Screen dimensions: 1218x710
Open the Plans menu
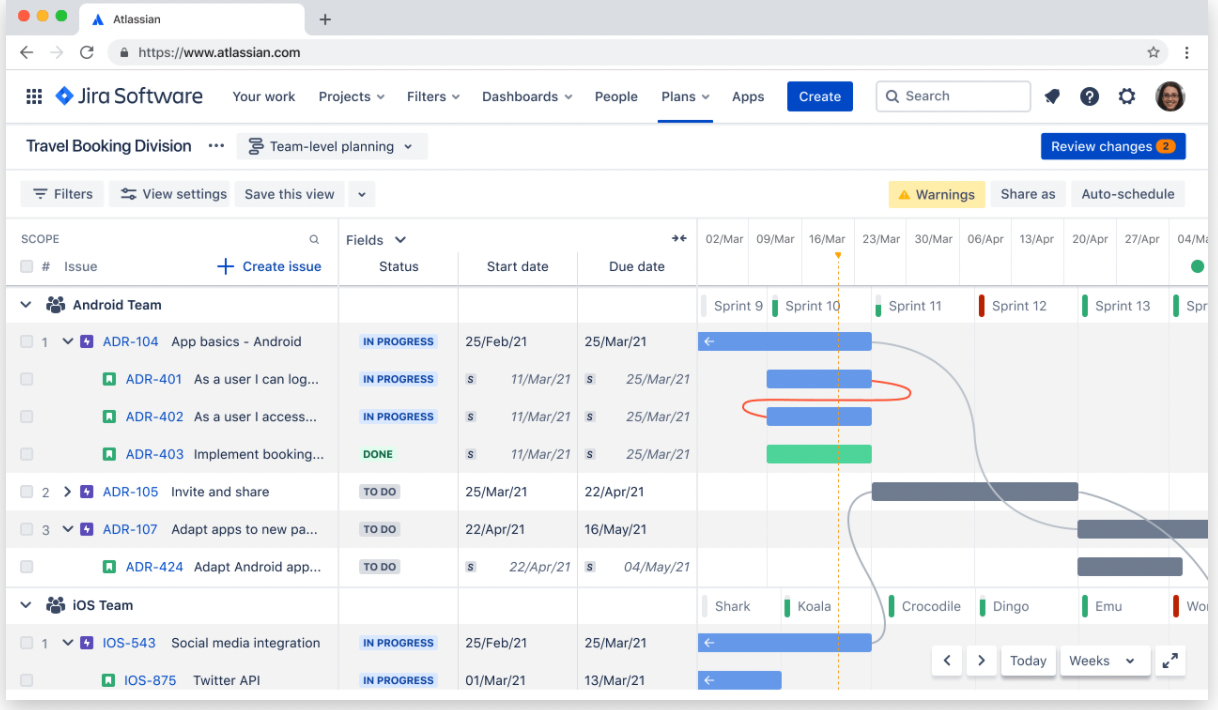tap(685, 96)
